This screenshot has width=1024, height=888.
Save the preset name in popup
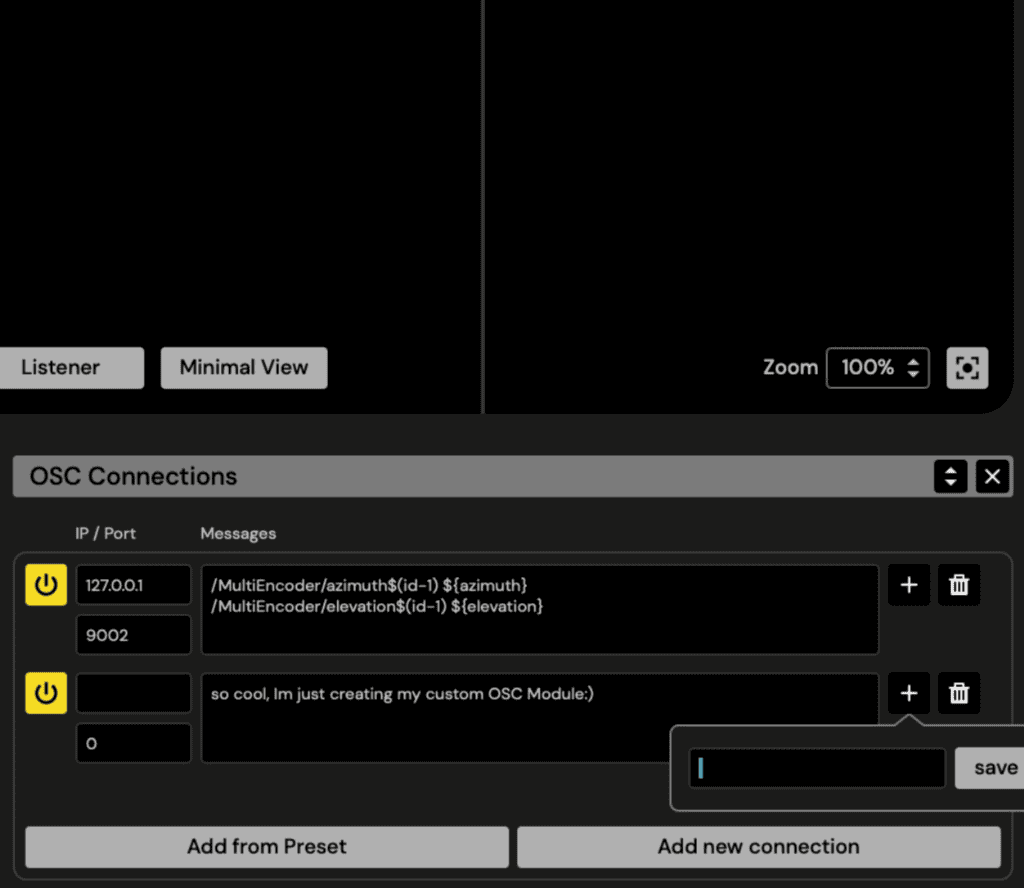pyautogui.click(x=990, y=768)
